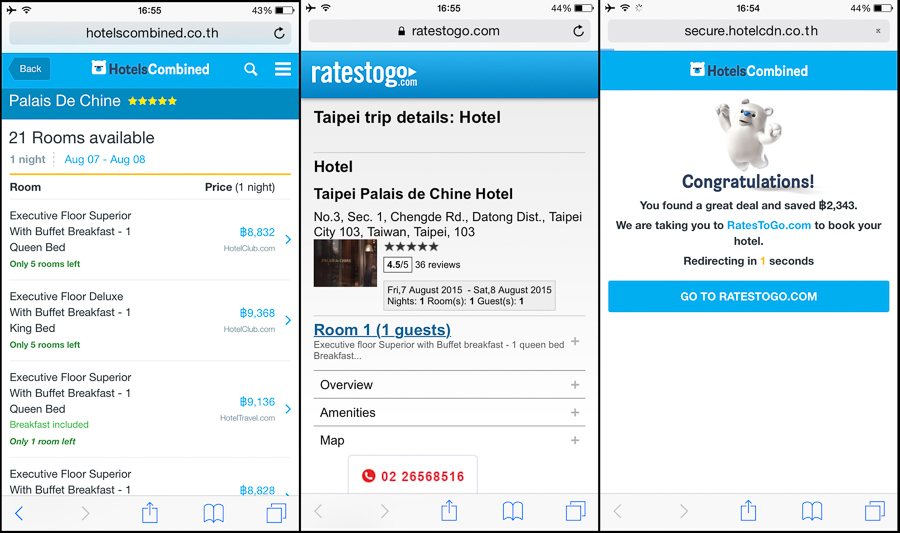Expand the Map section
The height and width of the screenshot is (533, 900).
click(x=449, y=440)
